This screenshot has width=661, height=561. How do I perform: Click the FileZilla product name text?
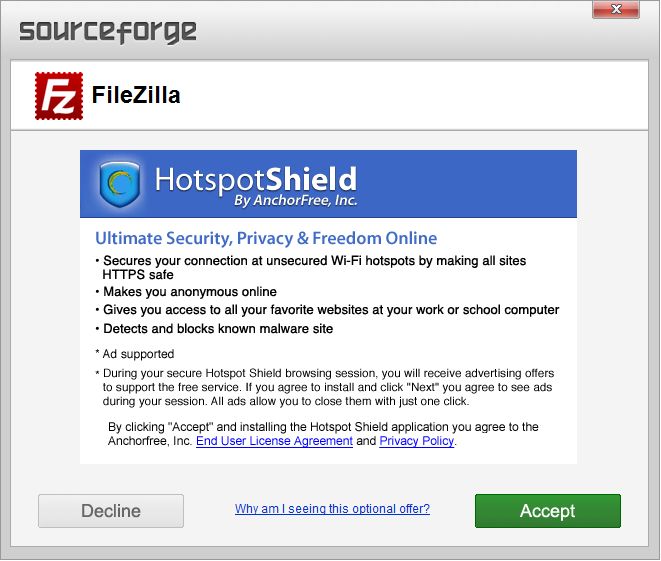tap(136, 95)
